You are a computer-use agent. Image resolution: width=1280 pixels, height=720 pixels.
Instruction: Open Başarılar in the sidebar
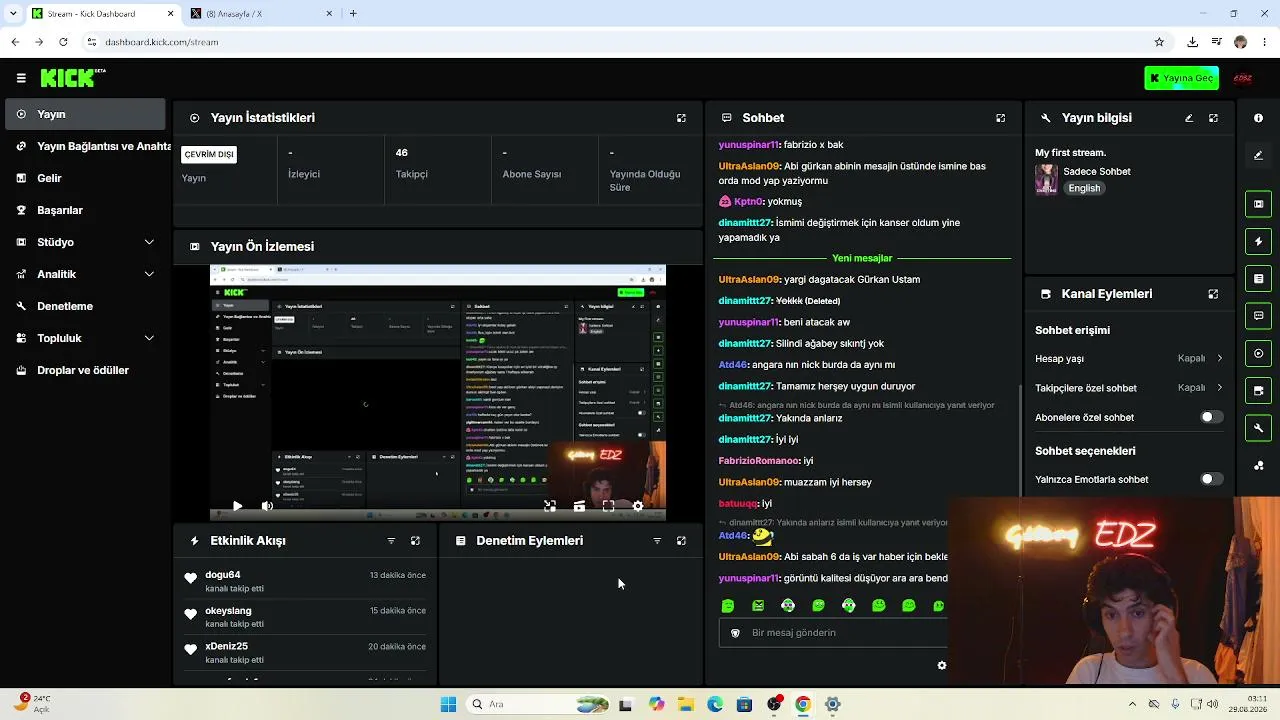click(85, 210)
